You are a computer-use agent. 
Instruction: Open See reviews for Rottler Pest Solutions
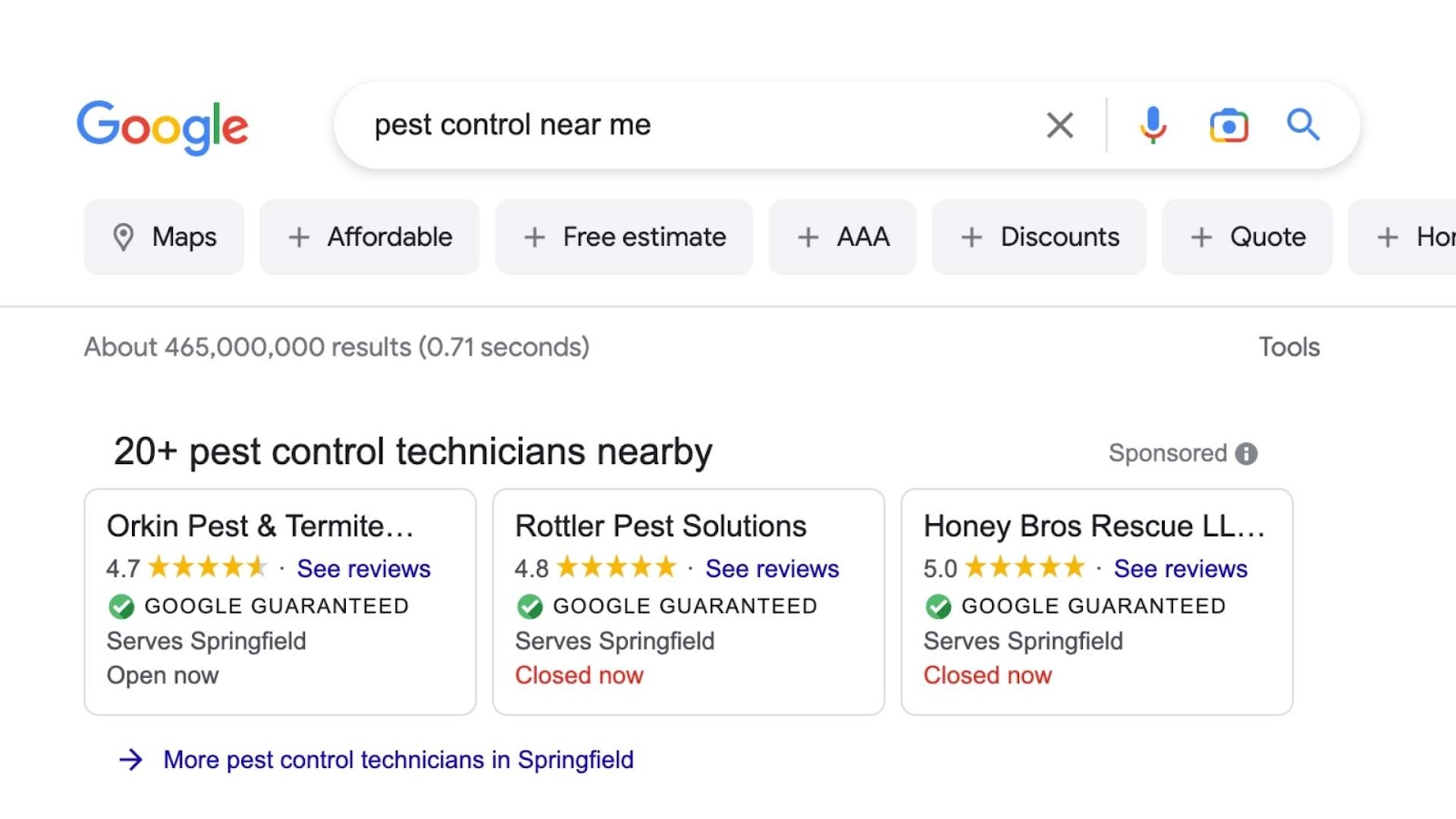772,569
